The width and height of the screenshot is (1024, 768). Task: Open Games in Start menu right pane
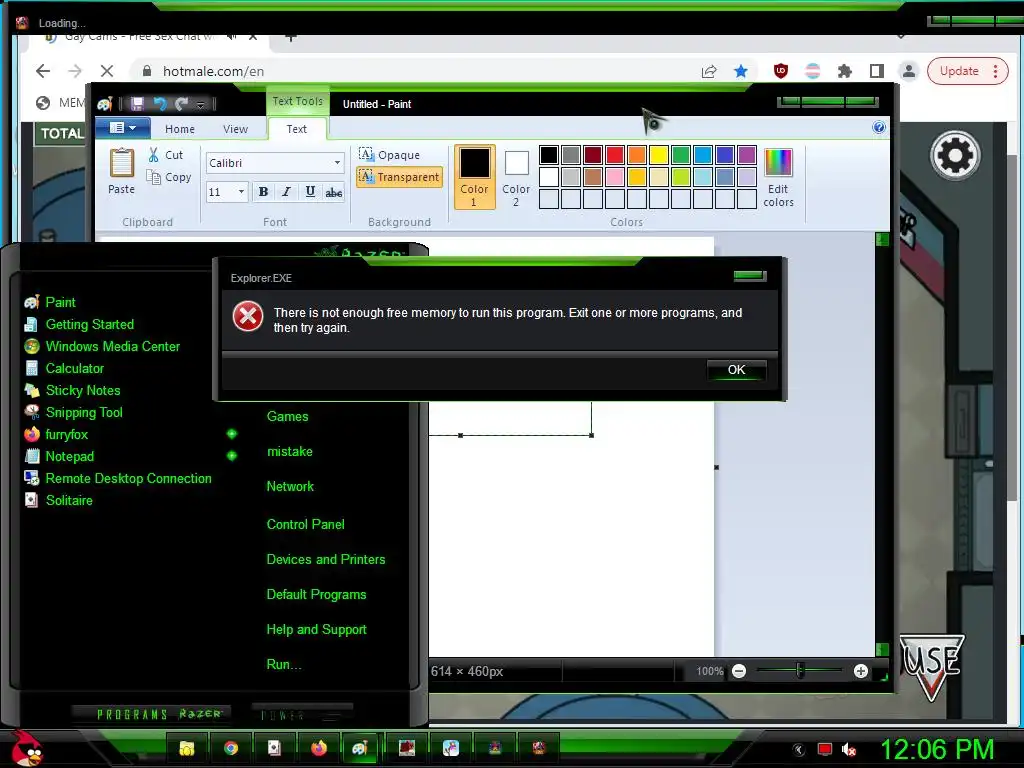coord(287,417)
